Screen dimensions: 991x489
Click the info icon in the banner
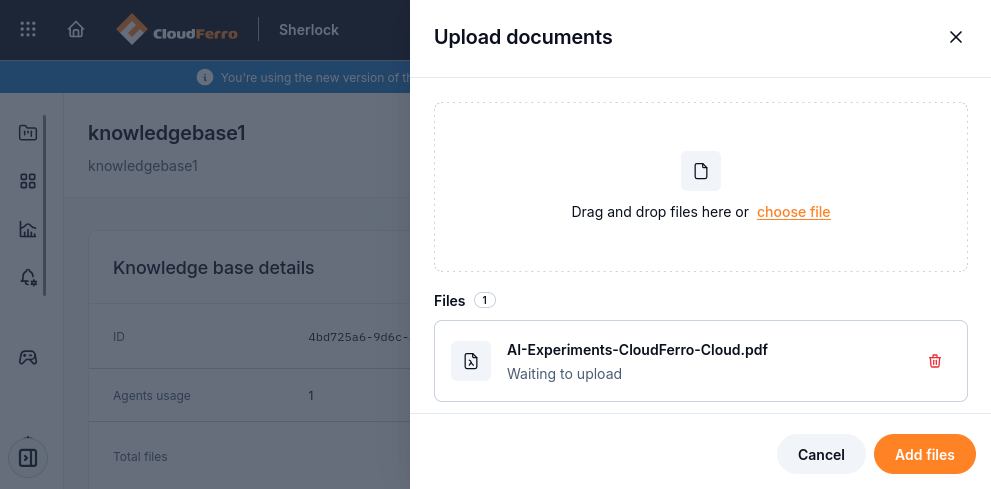(x=205, y=77)
